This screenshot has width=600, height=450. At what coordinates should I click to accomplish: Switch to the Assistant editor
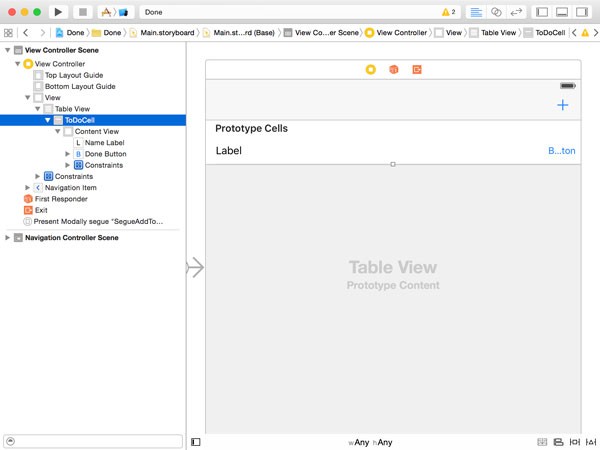pyautogui.click(x=496, y=12)
